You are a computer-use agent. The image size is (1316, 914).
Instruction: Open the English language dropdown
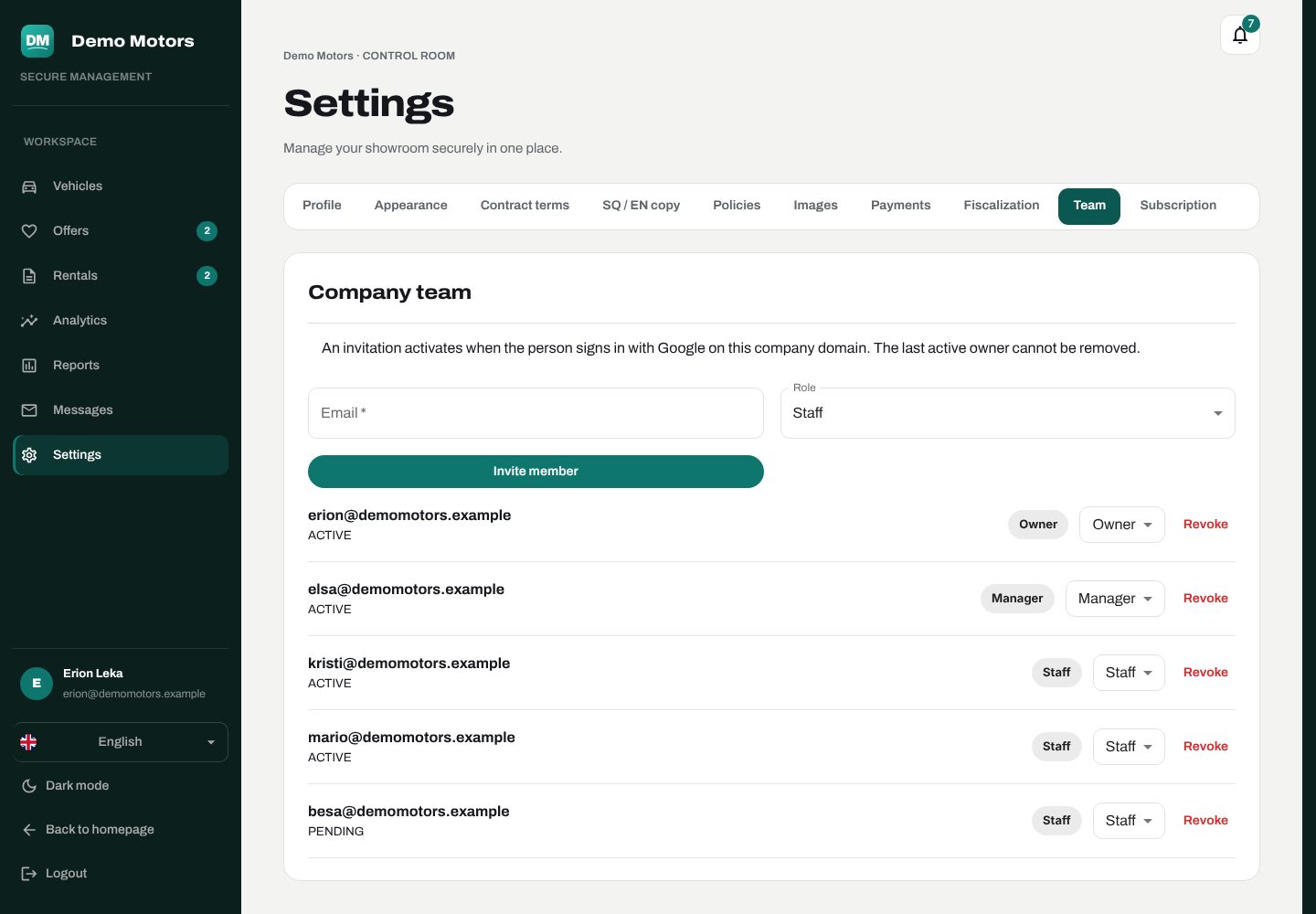(x=121, y=742)
